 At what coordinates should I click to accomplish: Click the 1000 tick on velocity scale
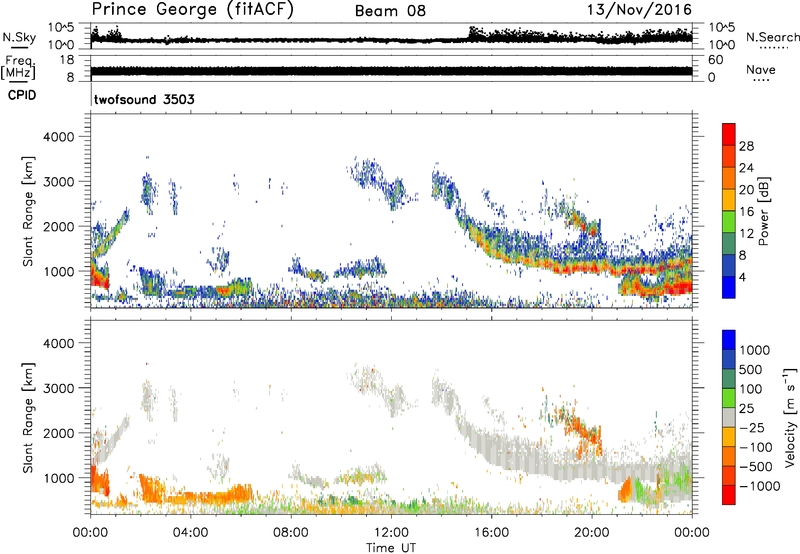click(x=754, y=350)
